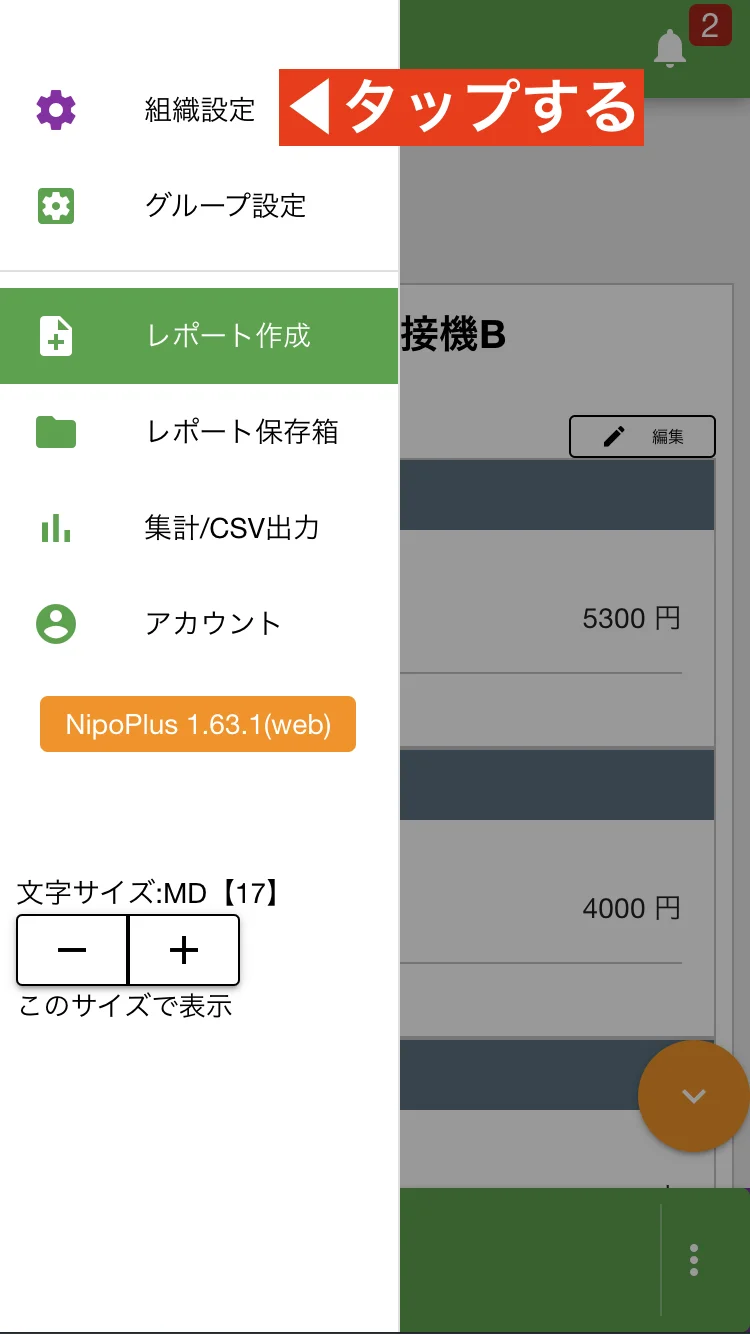Open notifications via the bell icon
Viewport: 750px width, 1334px height.
(669, 48)
